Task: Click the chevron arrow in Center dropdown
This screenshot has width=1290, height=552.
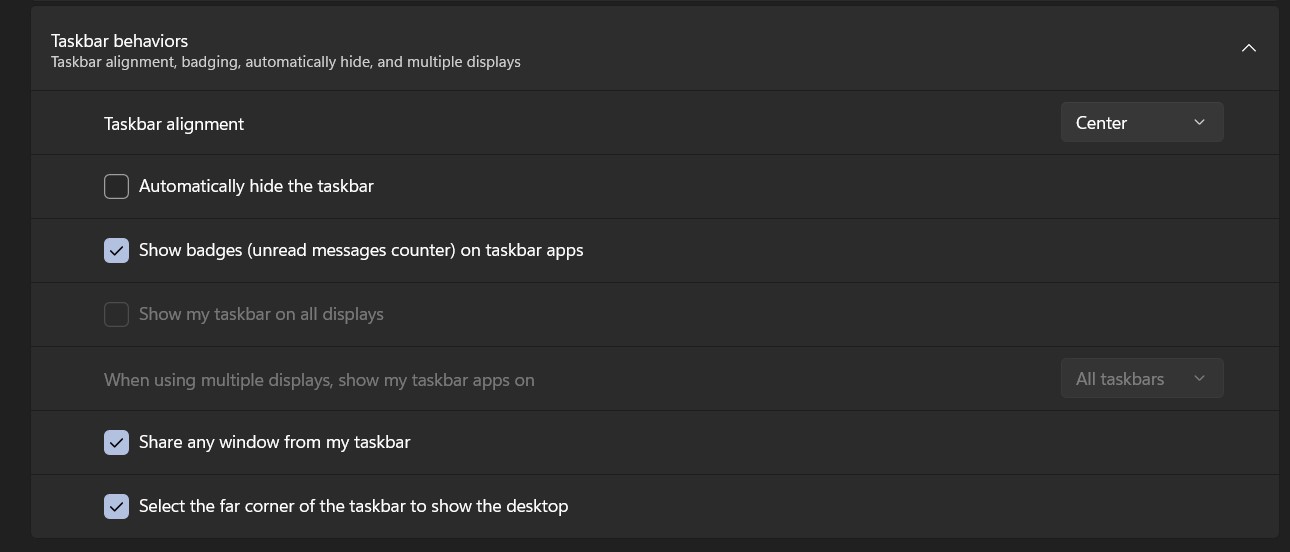Action: (1199, 123)
